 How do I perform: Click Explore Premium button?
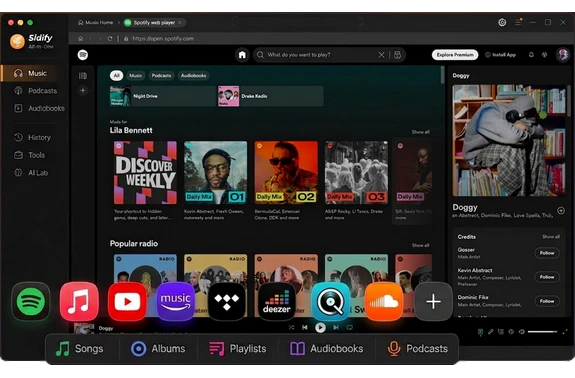tap(455, 55)
